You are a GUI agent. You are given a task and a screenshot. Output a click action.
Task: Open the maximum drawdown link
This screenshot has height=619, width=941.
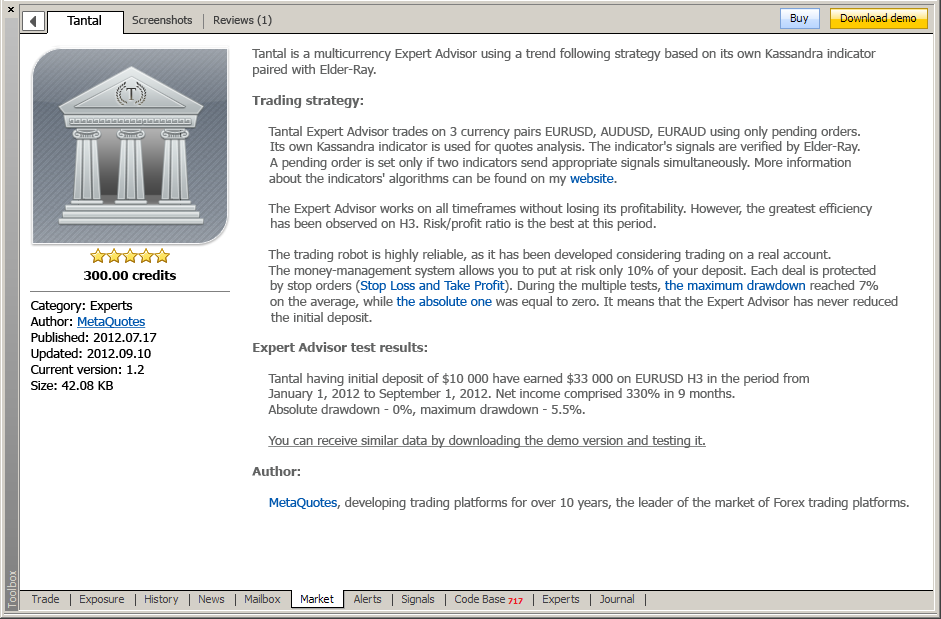(x=735, y=286)
